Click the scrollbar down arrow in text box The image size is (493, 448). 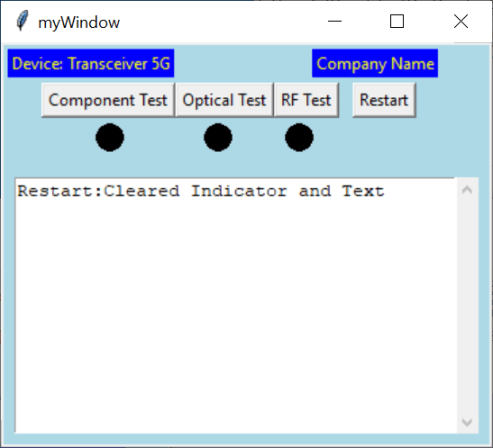point(467,422)
